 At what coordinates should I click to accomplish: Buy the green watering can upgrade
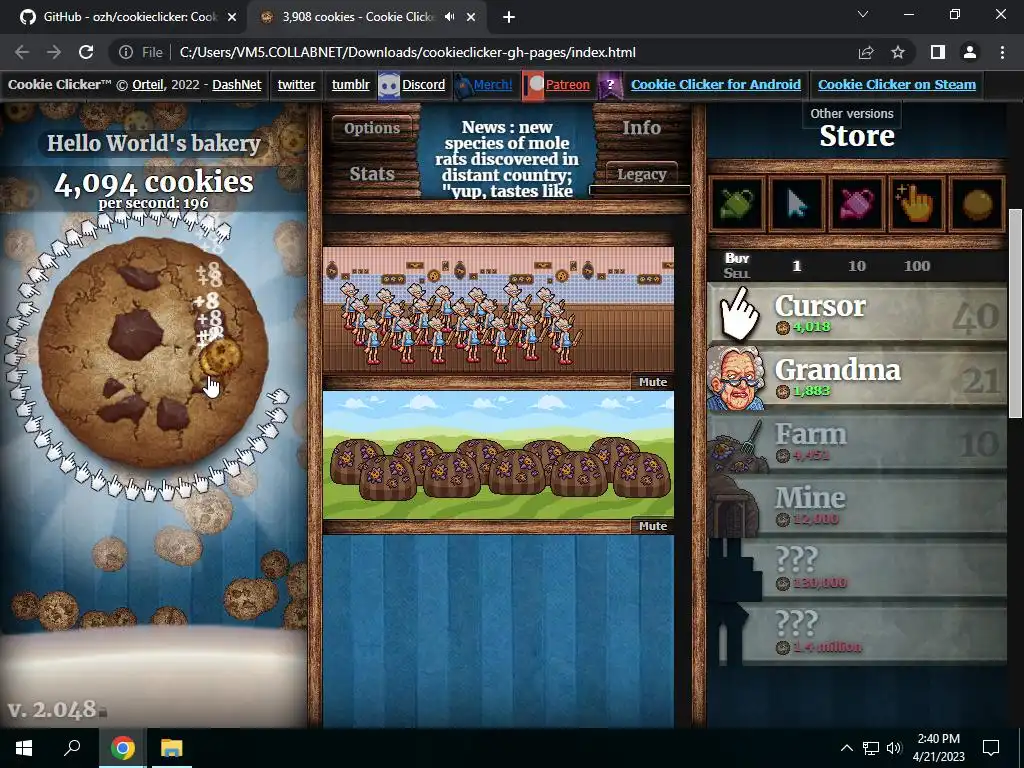[x=737, y=204]
